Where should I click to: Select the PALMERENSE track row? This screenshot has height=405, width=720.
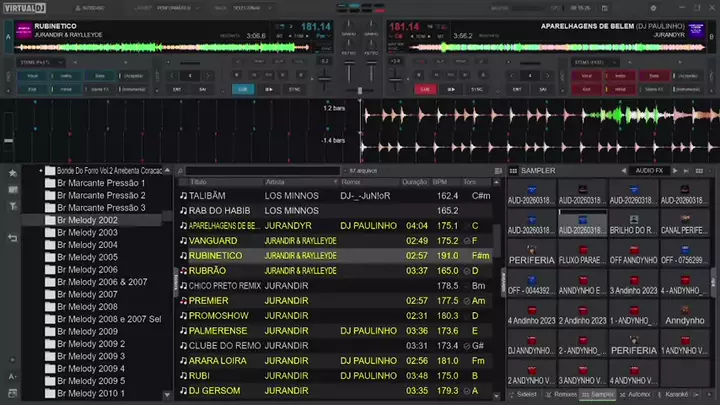tap(336, 331)
